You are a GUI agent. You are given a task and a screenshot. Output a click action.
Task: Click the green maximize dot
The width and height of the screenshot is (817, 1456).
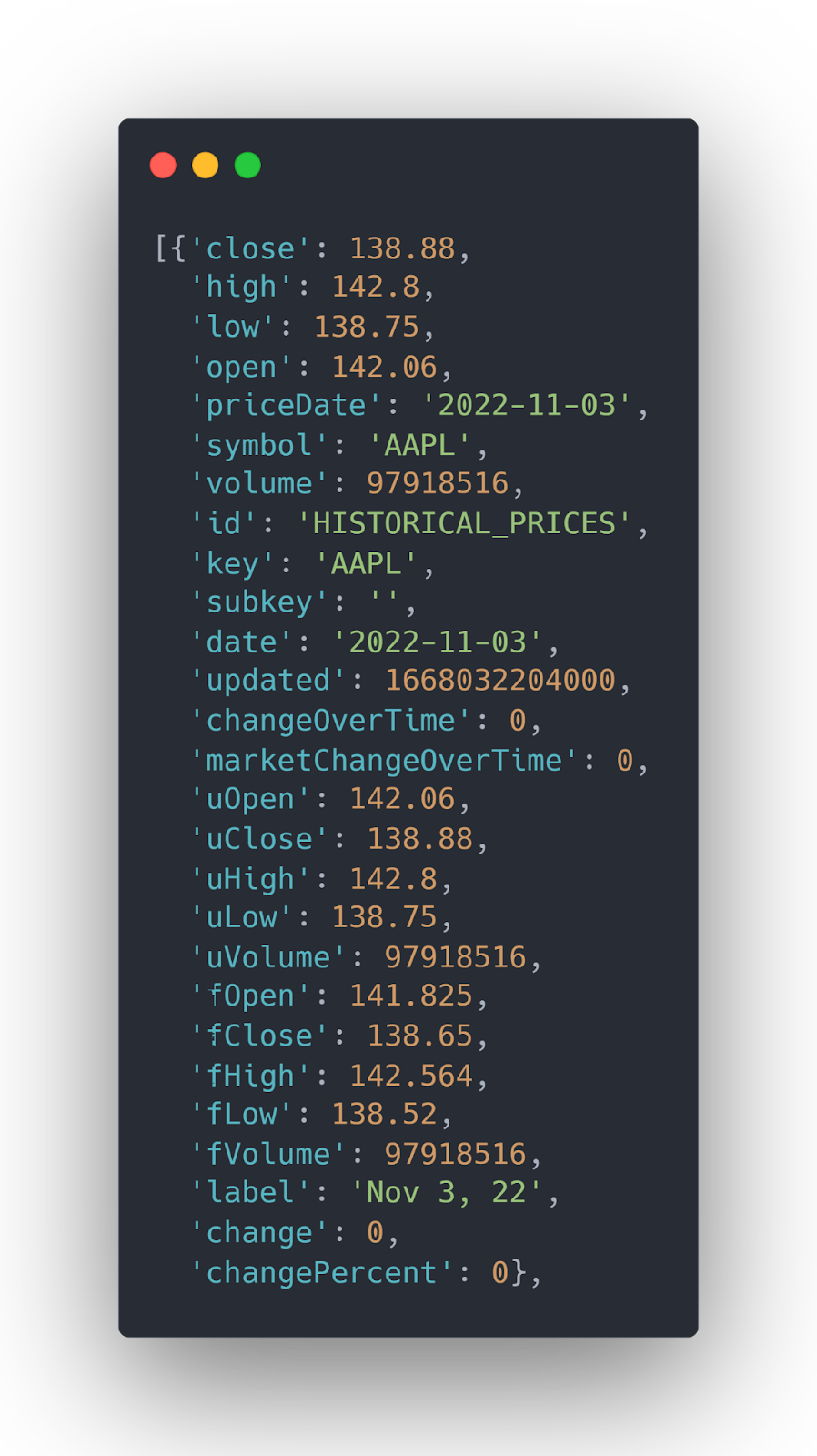click(x=247, y=166)
